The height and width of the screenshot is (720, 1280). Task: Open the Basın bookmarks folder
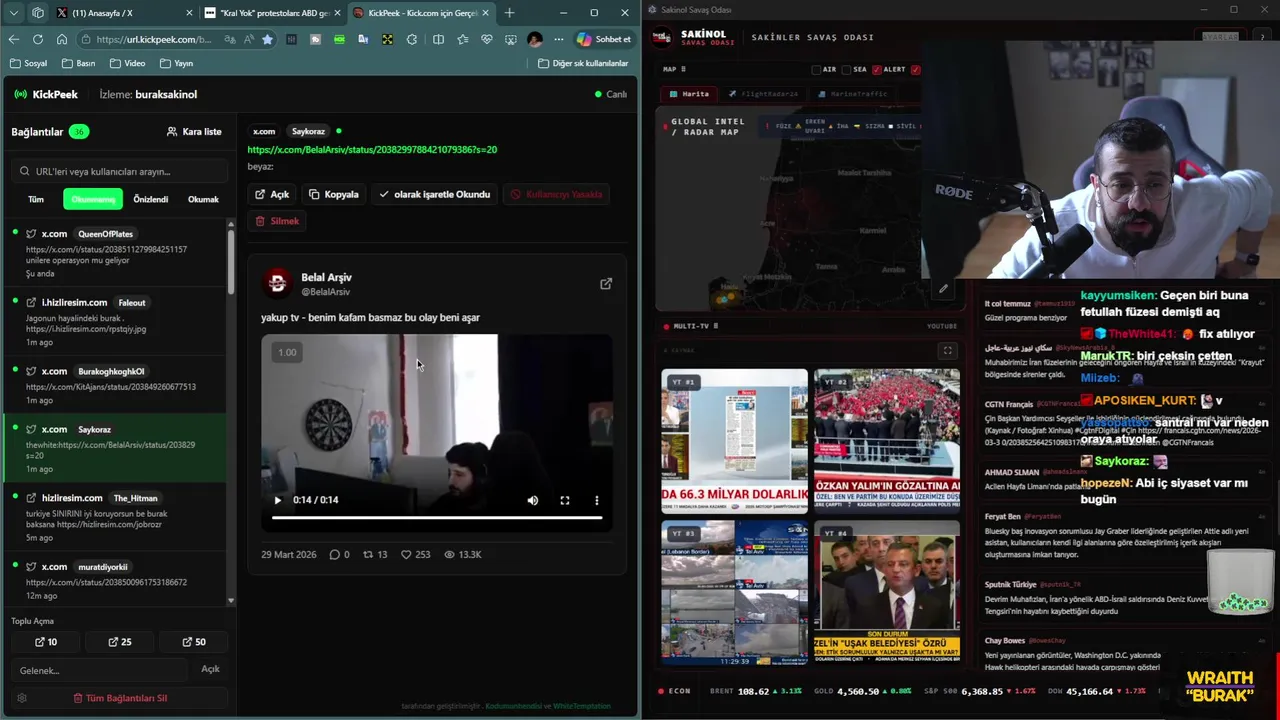pos(78,63)
